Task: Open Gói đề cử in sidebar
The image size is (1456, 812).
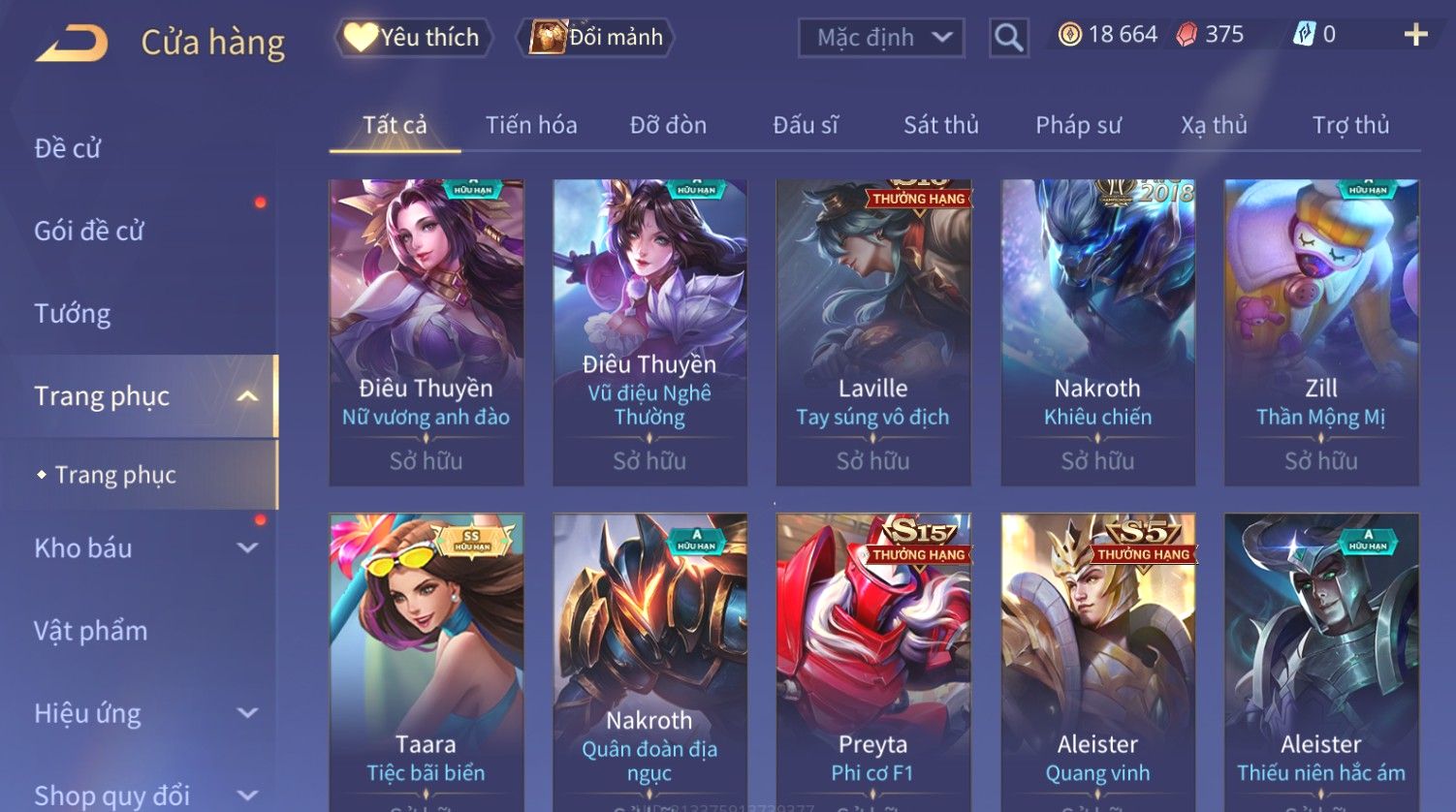Action: click(89, 232)
